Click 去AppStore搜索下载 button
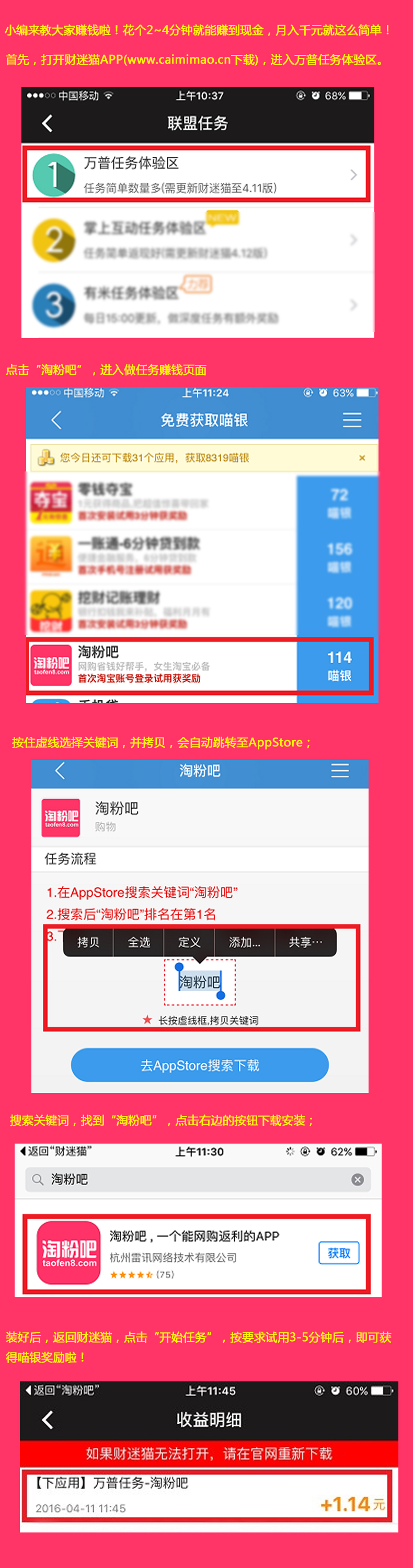Screen dimensions: 413x1568 (x=200, y=1065)
